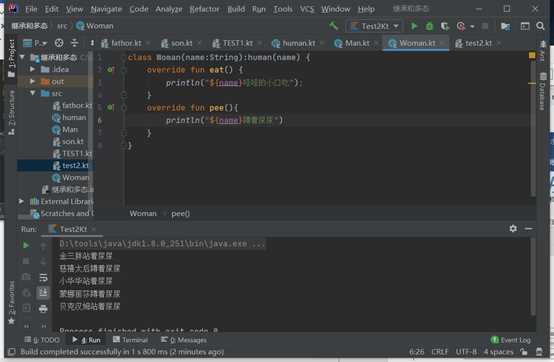Viewport: 554px width, 362px height.
Task: Open the Event Log
Action: pos(511,340)
